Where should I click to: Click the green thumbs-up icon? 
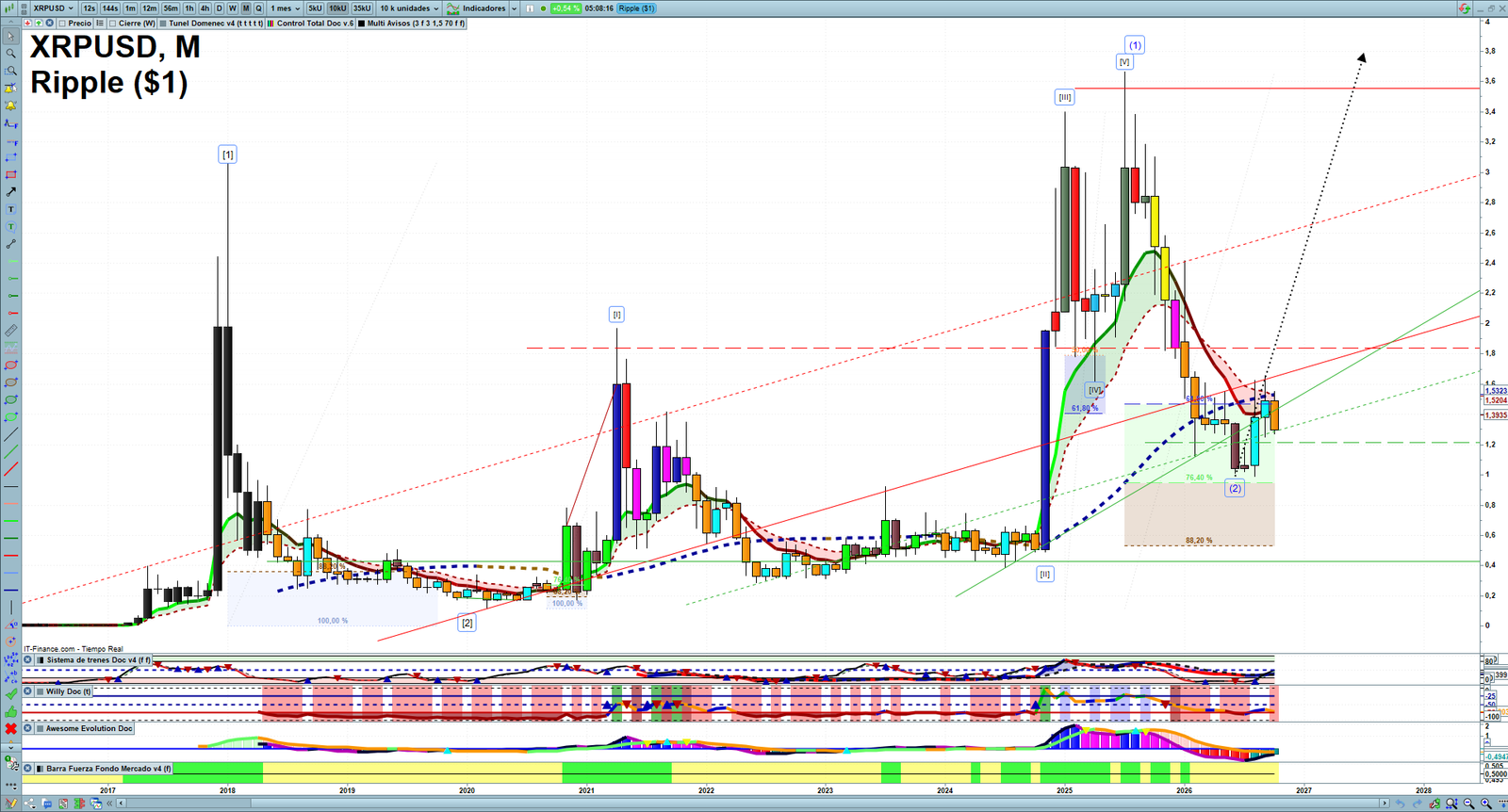[10, 711]
